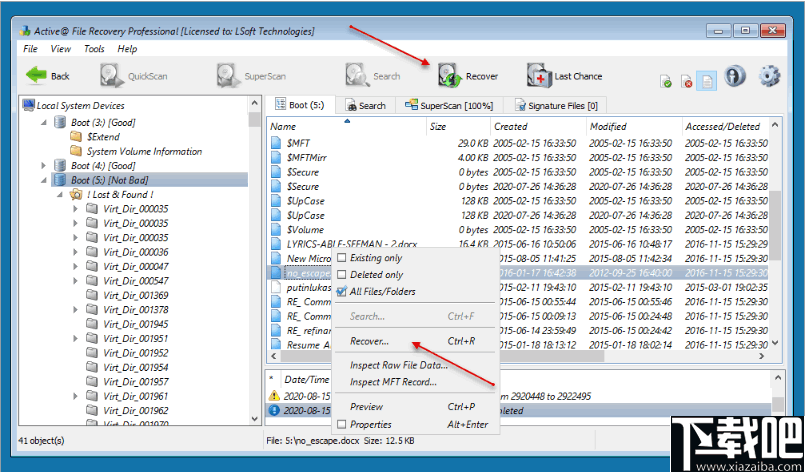Click the blue info icon in log row
This screenshot has width=806, height=472.
[274, 410]
